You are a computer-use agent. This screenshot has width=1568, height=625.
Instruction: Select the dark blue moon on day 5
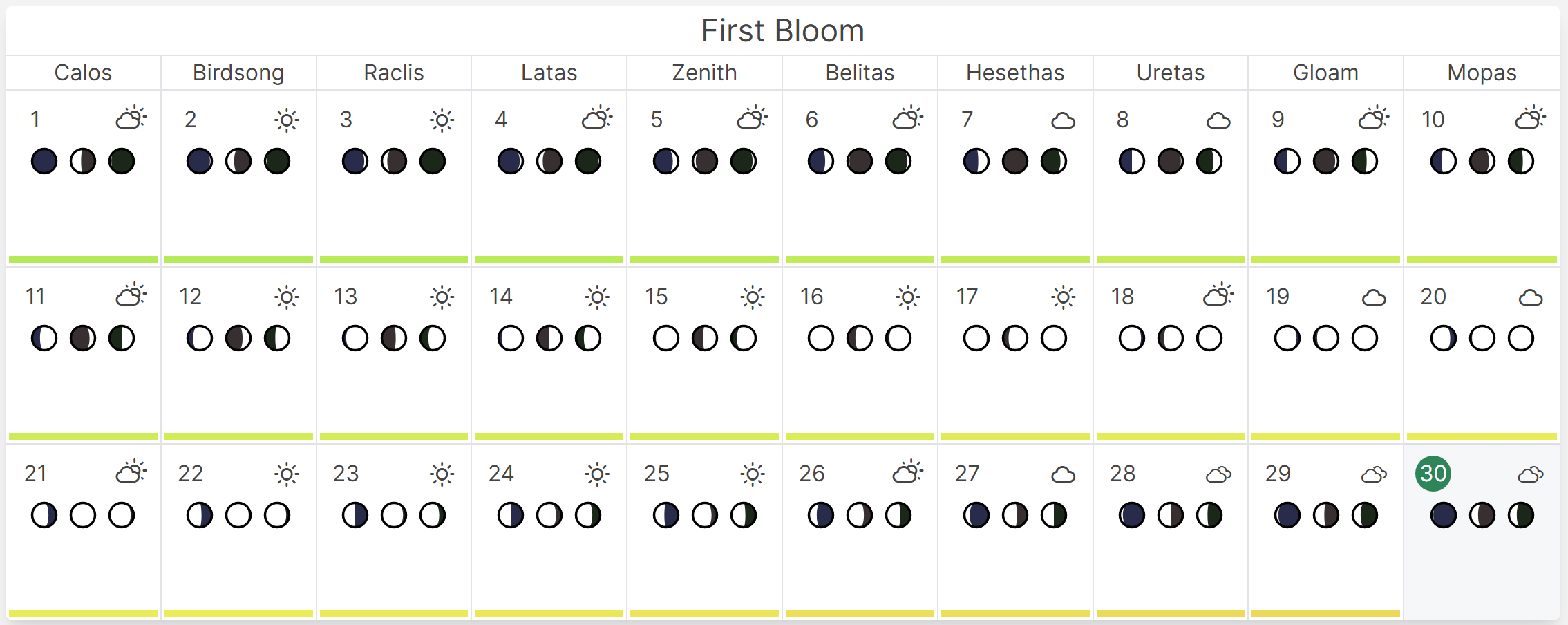point(665,162)
